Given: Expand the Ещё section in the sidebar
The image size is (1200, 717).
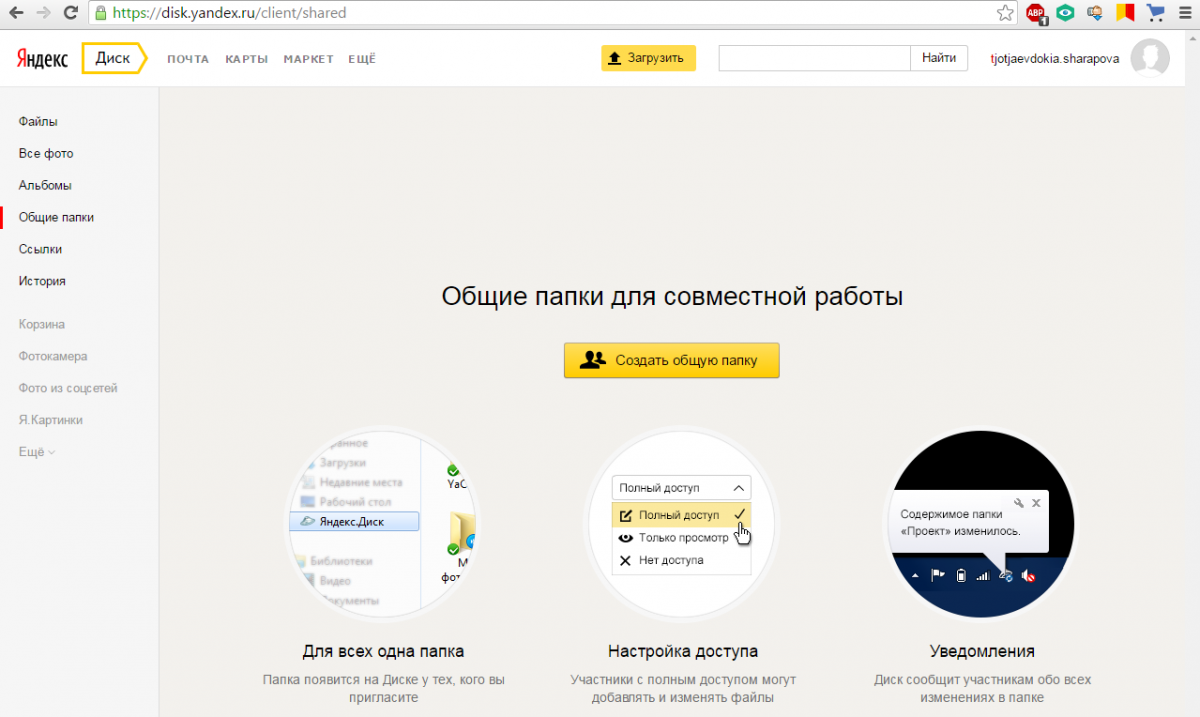Looking at the screenshot, I should point(37,452).
